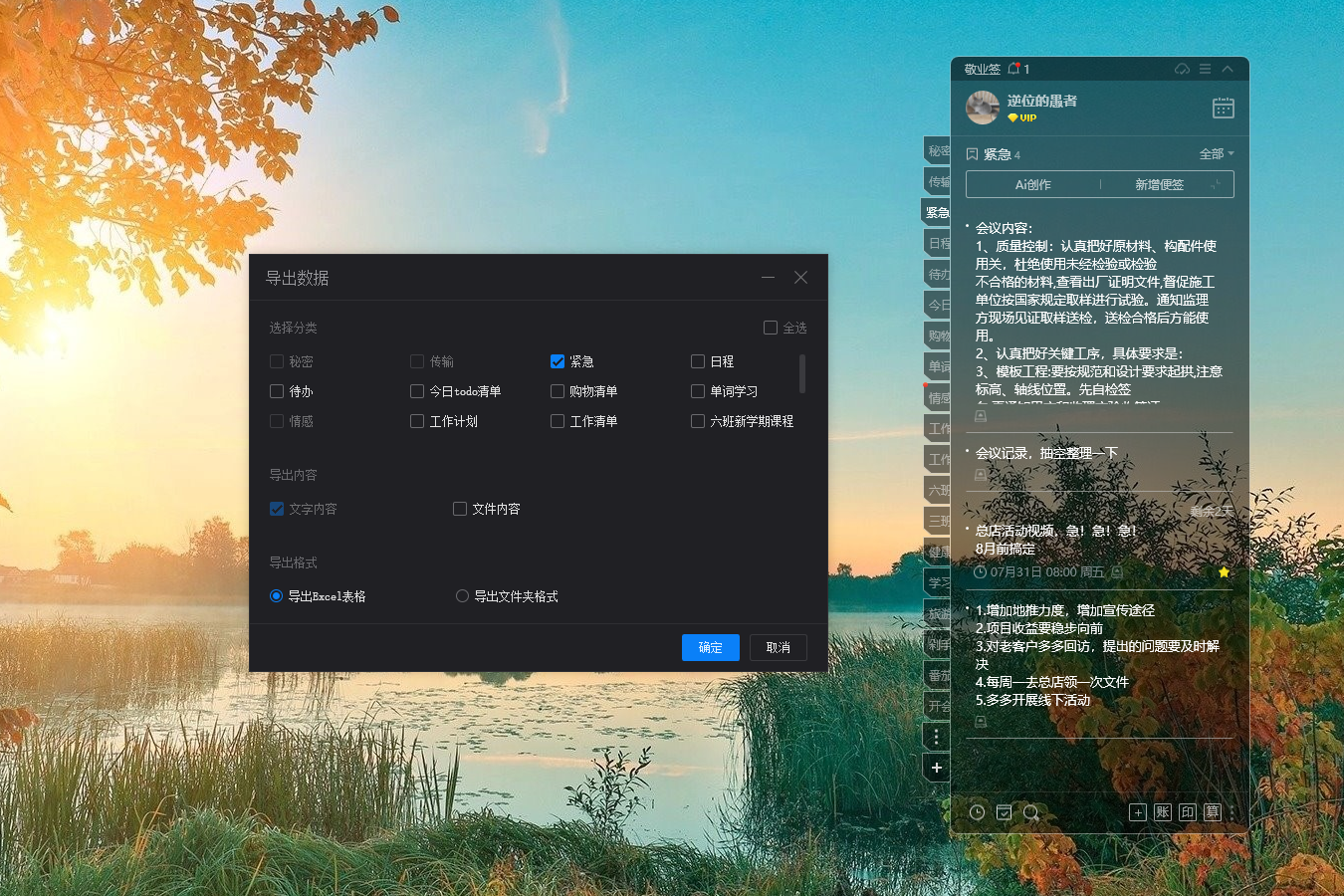Image resolution: width=1344 pixels, height=896 pixels.
Task: Open the 印 icon in the bottom toolbar
Action: 1188,812
